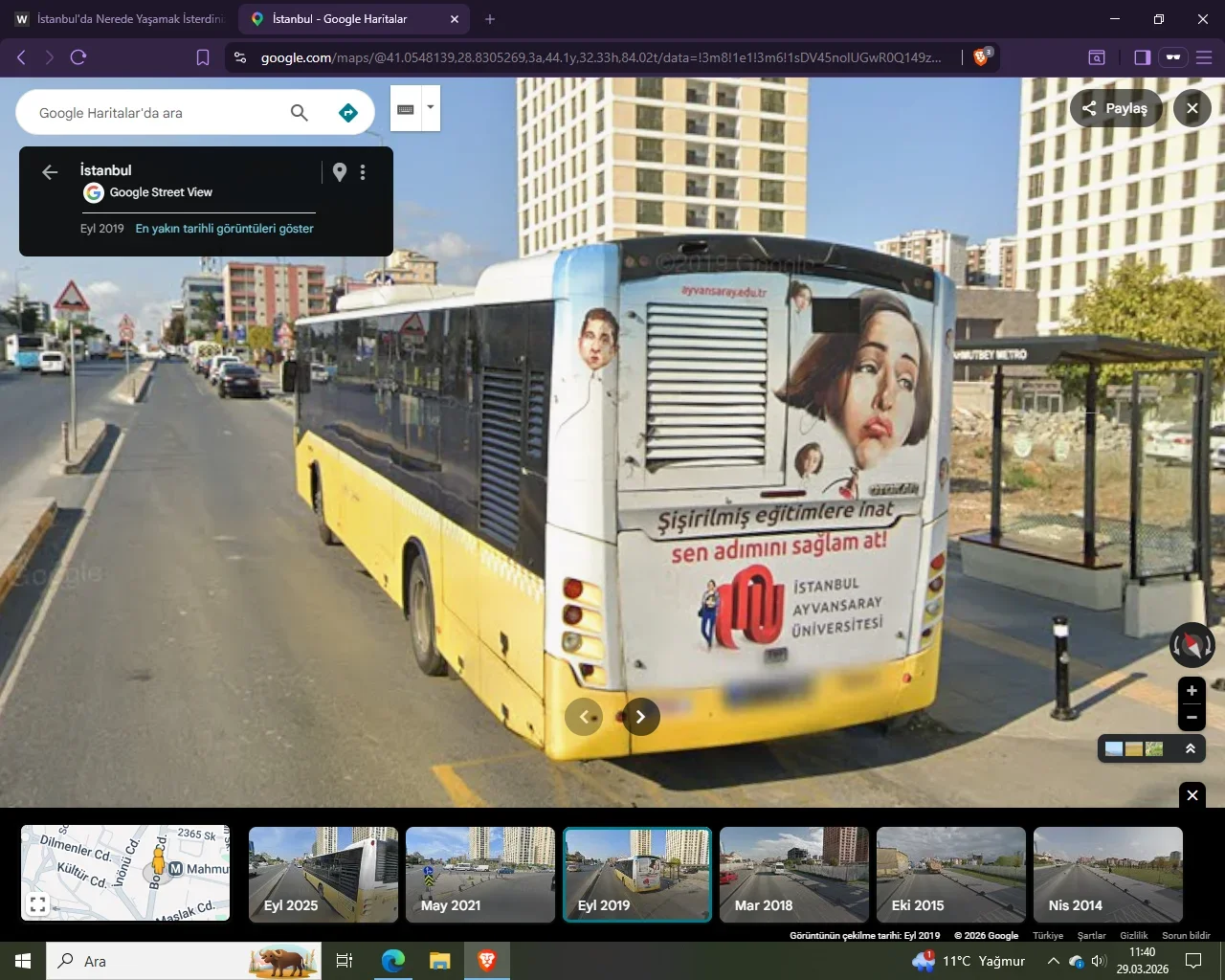The height and width of the screenshot is (980, 1225).
Task: Select the Eyl 2025 historical imagery
Action: click(323, 875)
